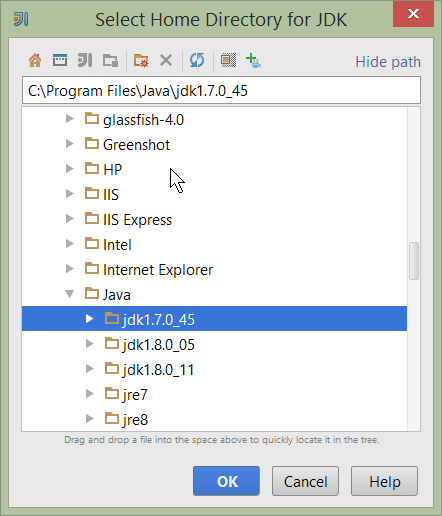Click the vertical scrollbar thumb
Image resolution: width=442 pixels, height=516 pixels.
[x=414, y=261]
